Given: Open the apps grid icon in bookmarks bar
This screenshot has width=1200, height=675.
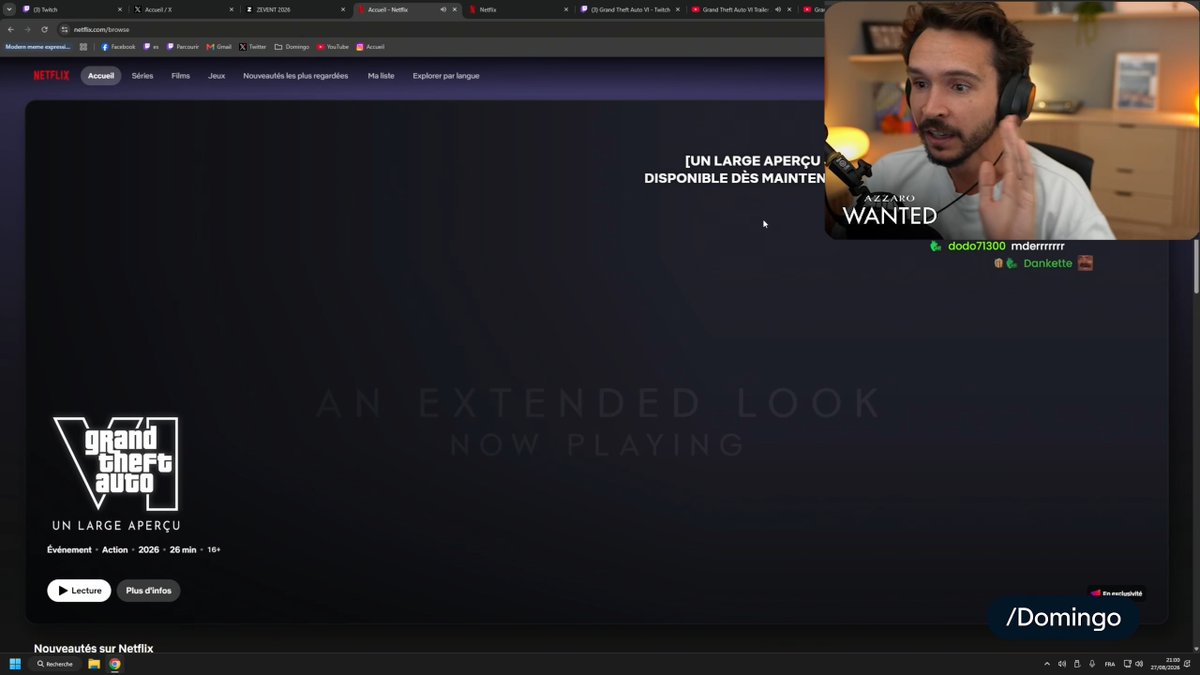Looking at the screenshot, I should (x=84, y=47).
